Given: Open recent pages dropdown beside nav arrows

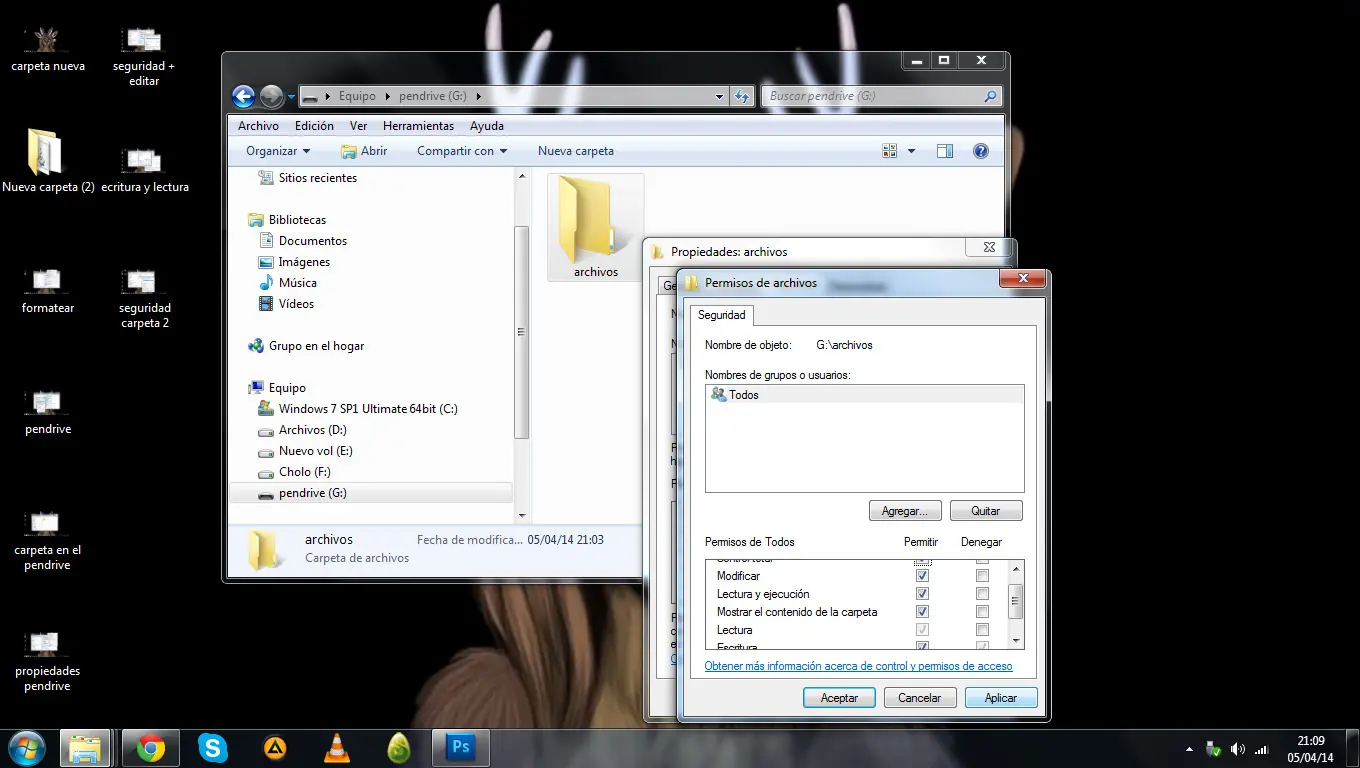Looking at the screenshot, I should (x=291, y=97).
